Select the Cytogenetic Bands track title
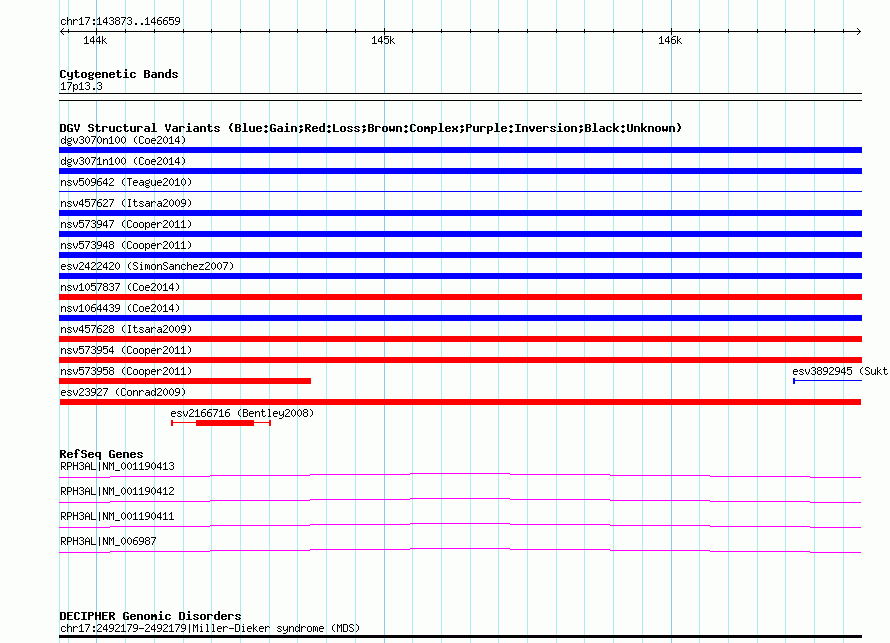Image resolution: width=890 pixels, height=643 pixels. [x=119, y=74]
